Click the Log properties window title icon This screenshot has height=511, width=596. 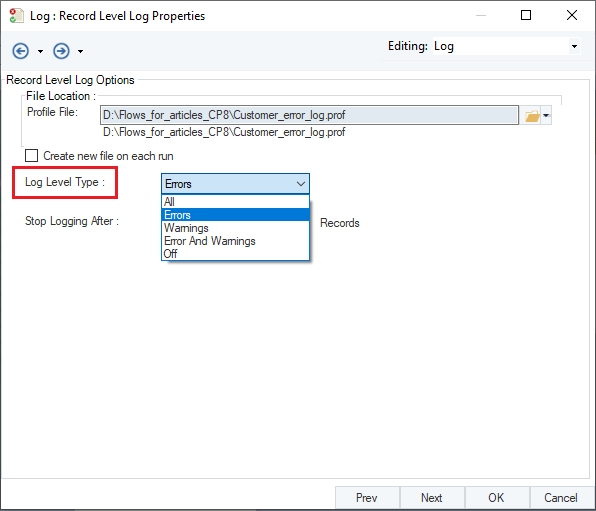click(x=16, y=16)
